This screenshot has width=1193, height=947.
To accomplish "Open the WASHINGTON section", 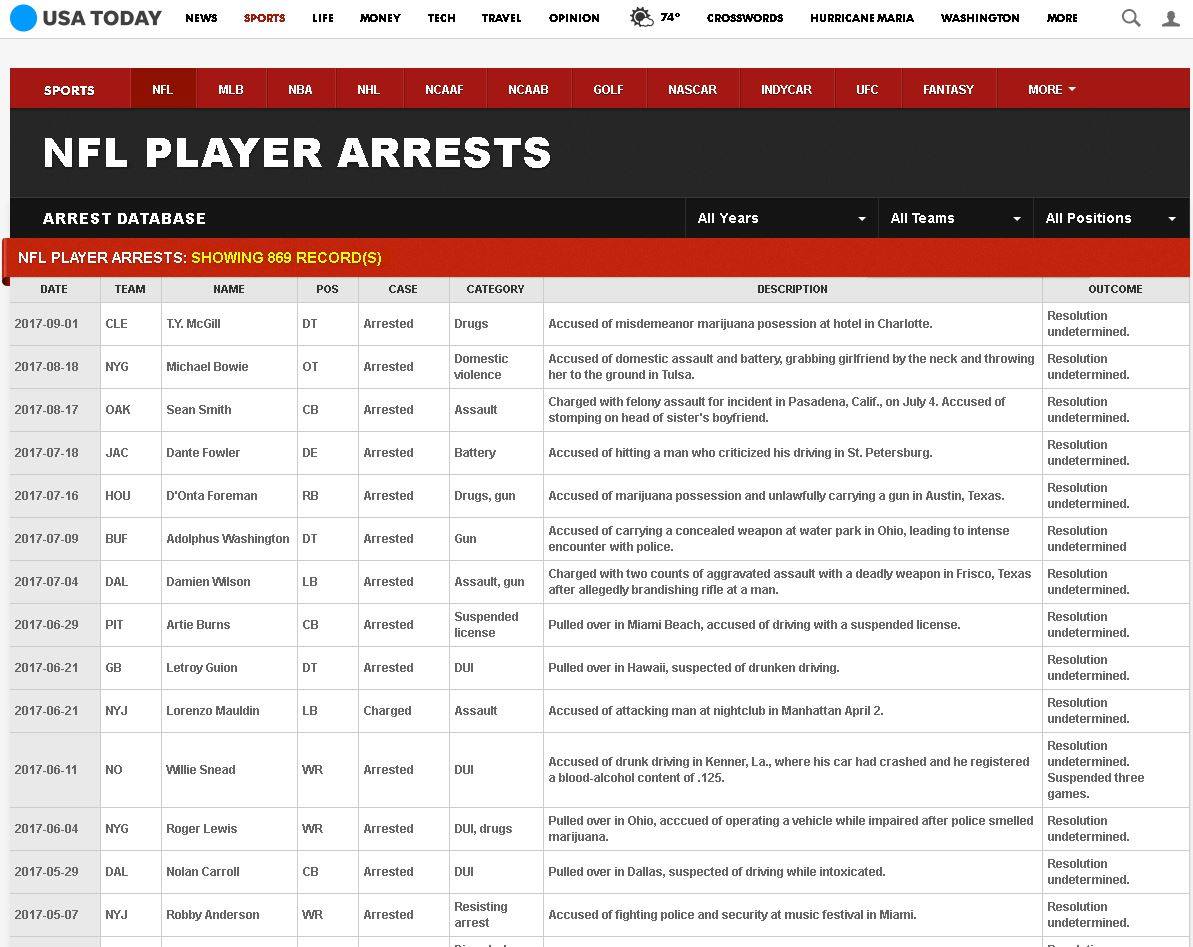I will click(980, 17).
